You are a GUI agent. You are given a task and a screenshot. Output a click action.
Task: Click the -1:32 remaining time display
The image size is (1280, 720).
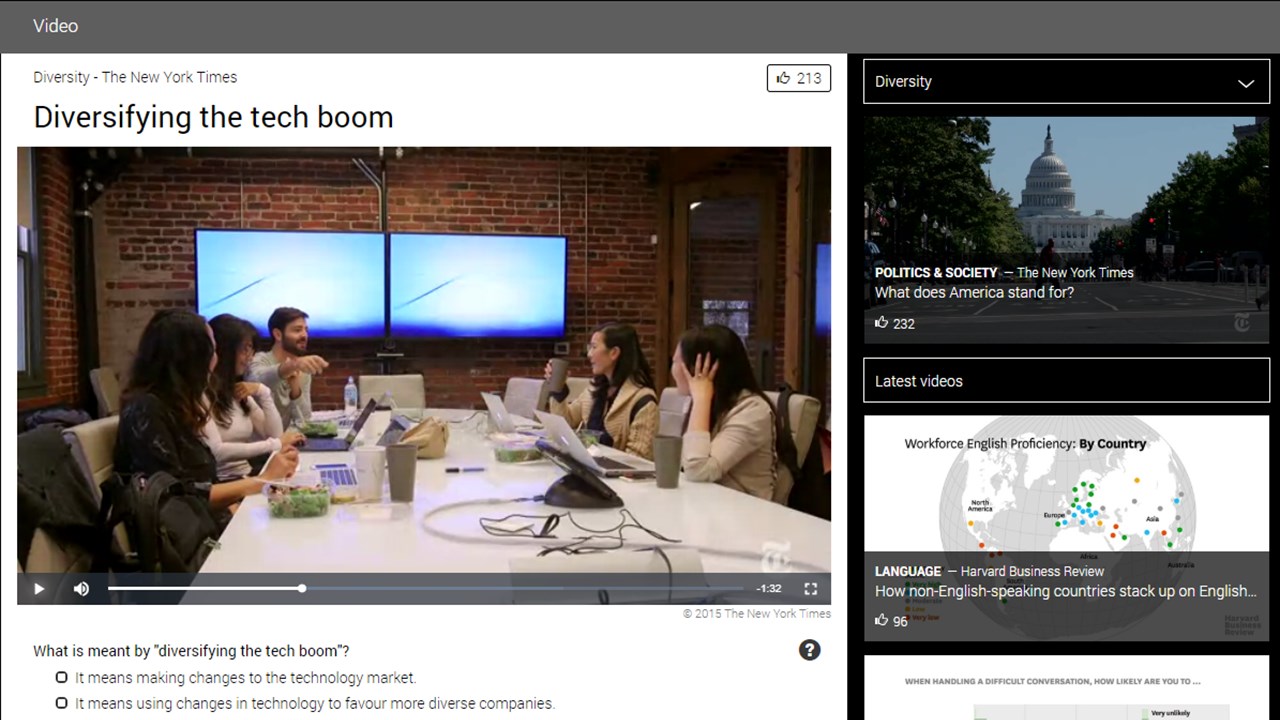point(769,589)
